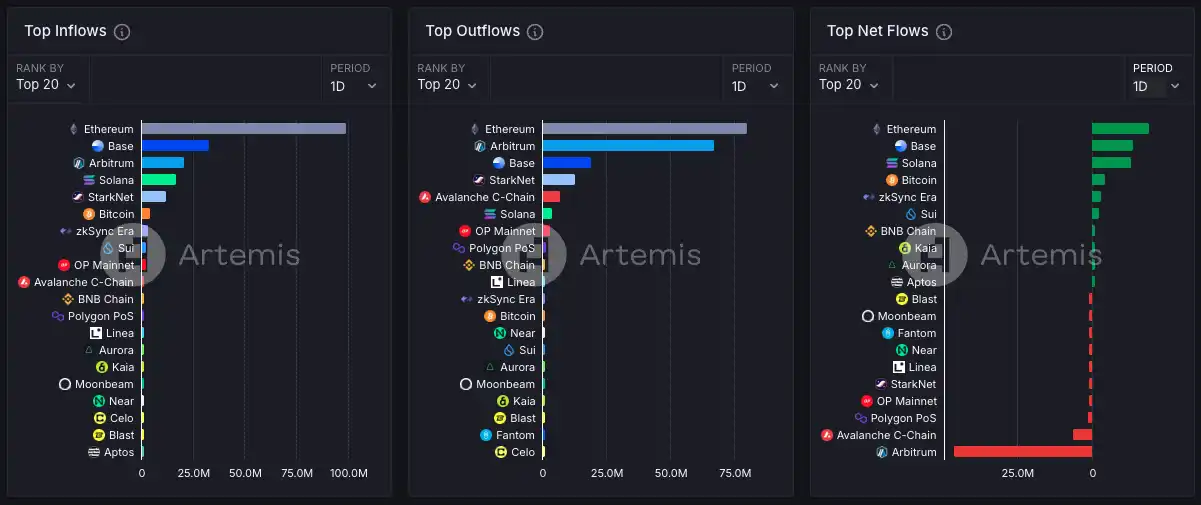Screen dimensions: 1201x505
Task: Expand the Rank By dropdown in Top Outflows
Action: point(448,85)
